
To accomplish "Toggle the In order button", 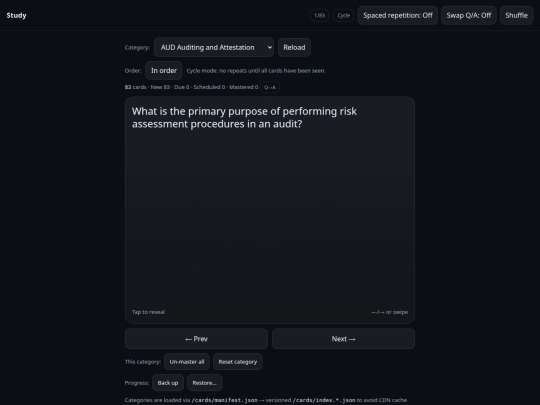I will click(x=164, y=71).
